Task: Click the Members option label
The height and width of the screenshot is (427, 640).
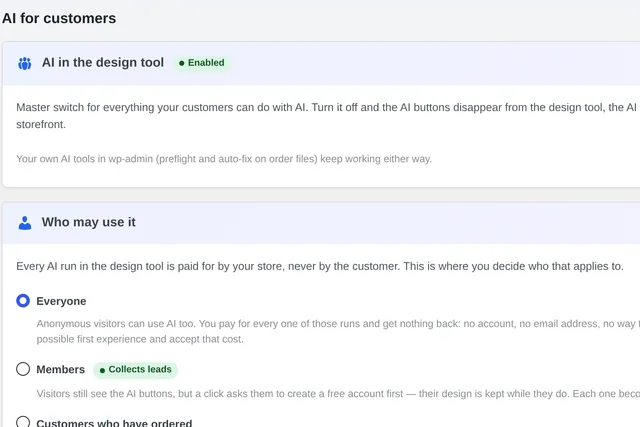Action: [60, 369]
